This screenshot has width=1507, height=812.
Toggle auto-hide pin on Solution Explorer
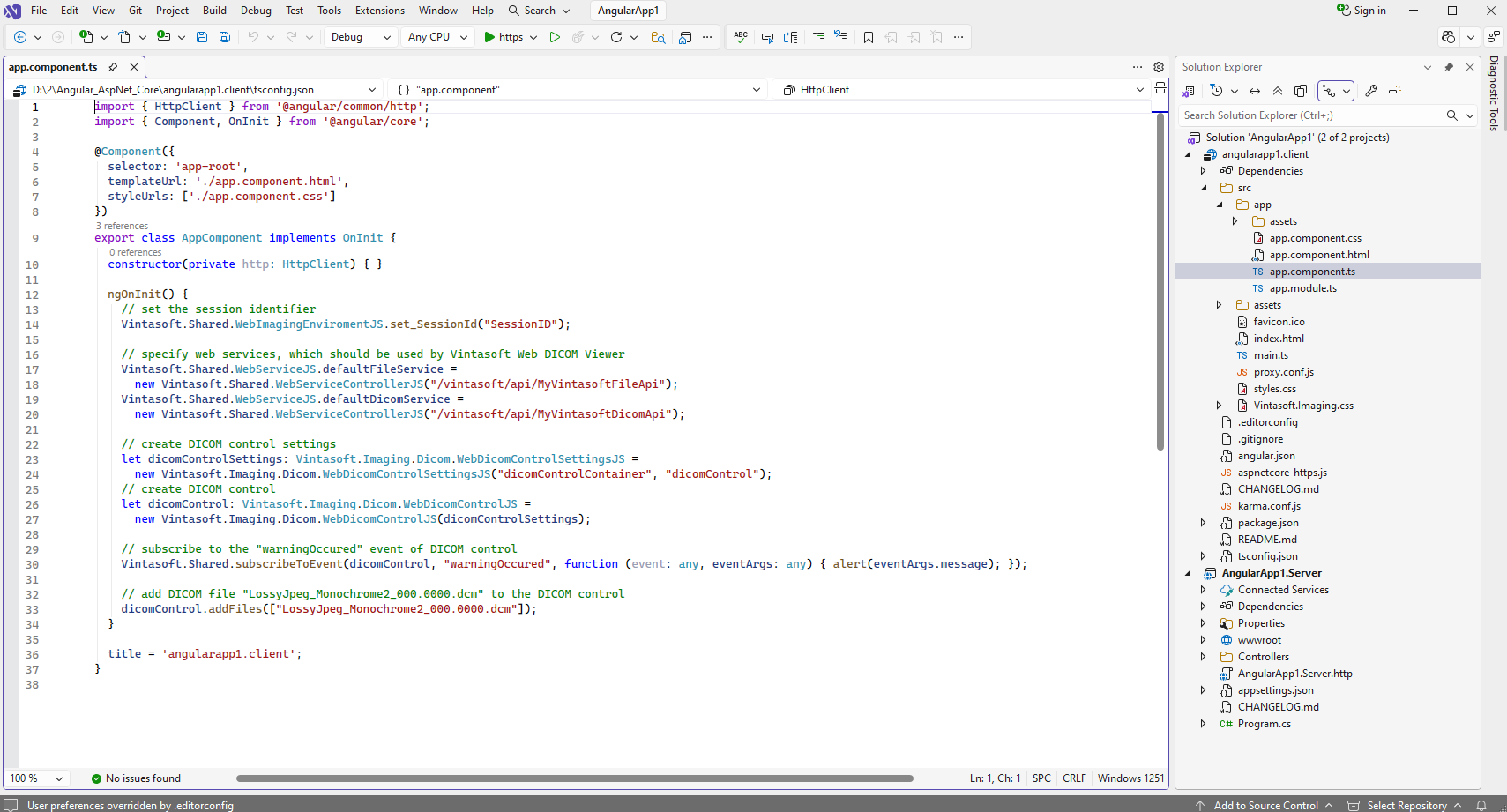[x=1448, y=67]
